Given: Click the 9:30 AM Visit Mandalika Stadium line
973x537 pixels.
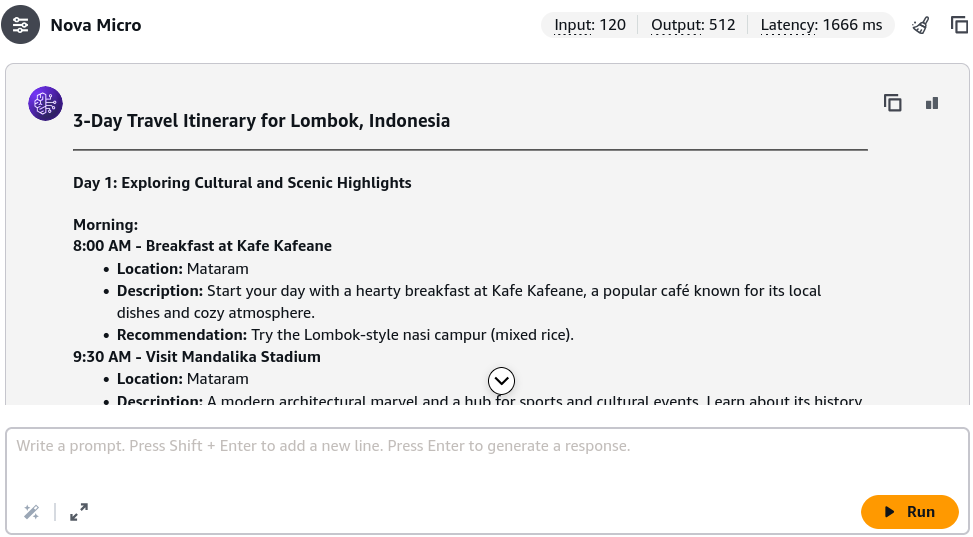Looking at the screenshot, I should (197, 357).
